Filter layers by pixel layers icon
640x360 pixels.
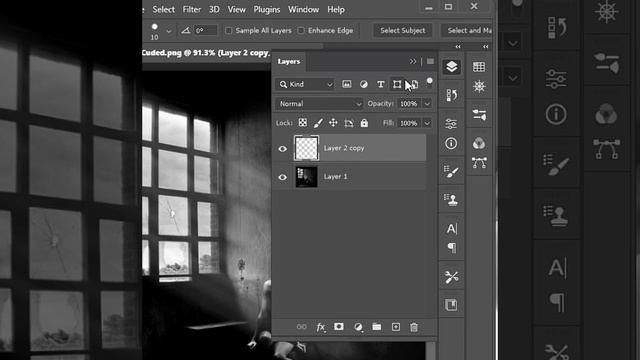tap(347, 84)
